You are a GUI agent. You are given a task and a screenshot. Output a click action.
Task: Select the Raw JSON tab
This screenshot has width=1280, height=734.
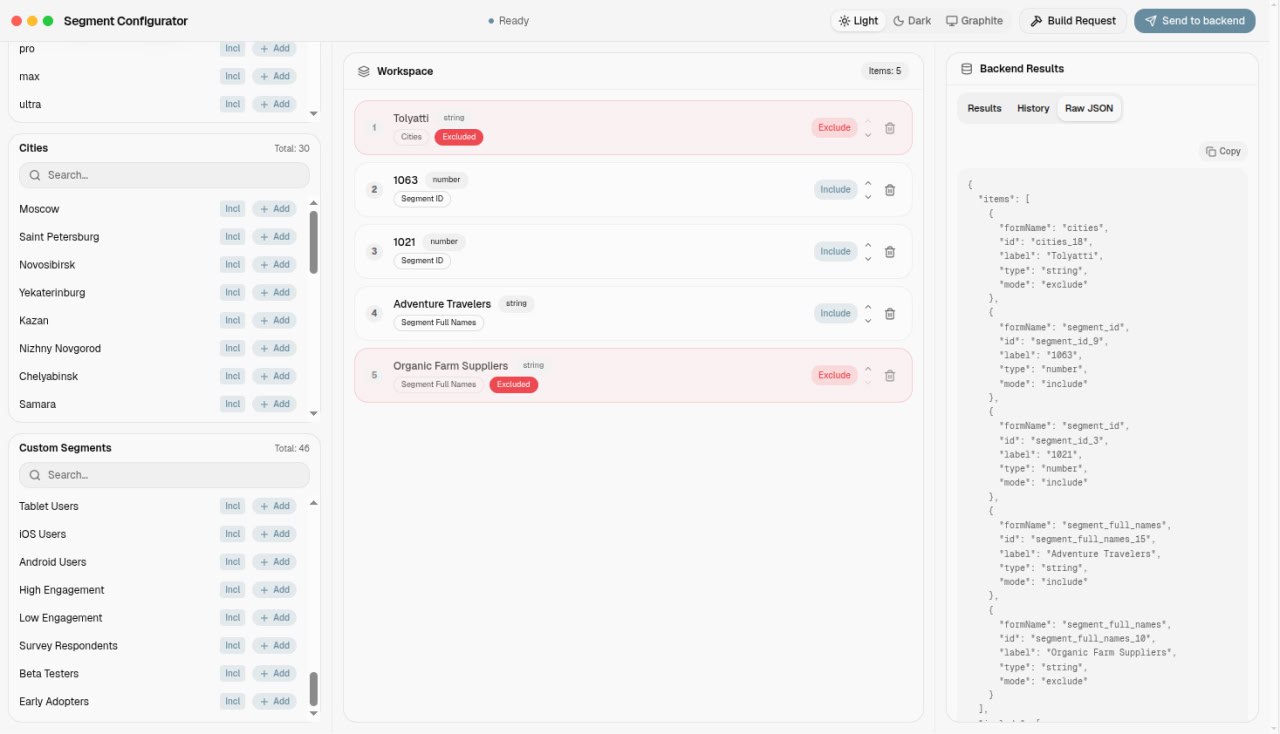(x=1089, y=108)
